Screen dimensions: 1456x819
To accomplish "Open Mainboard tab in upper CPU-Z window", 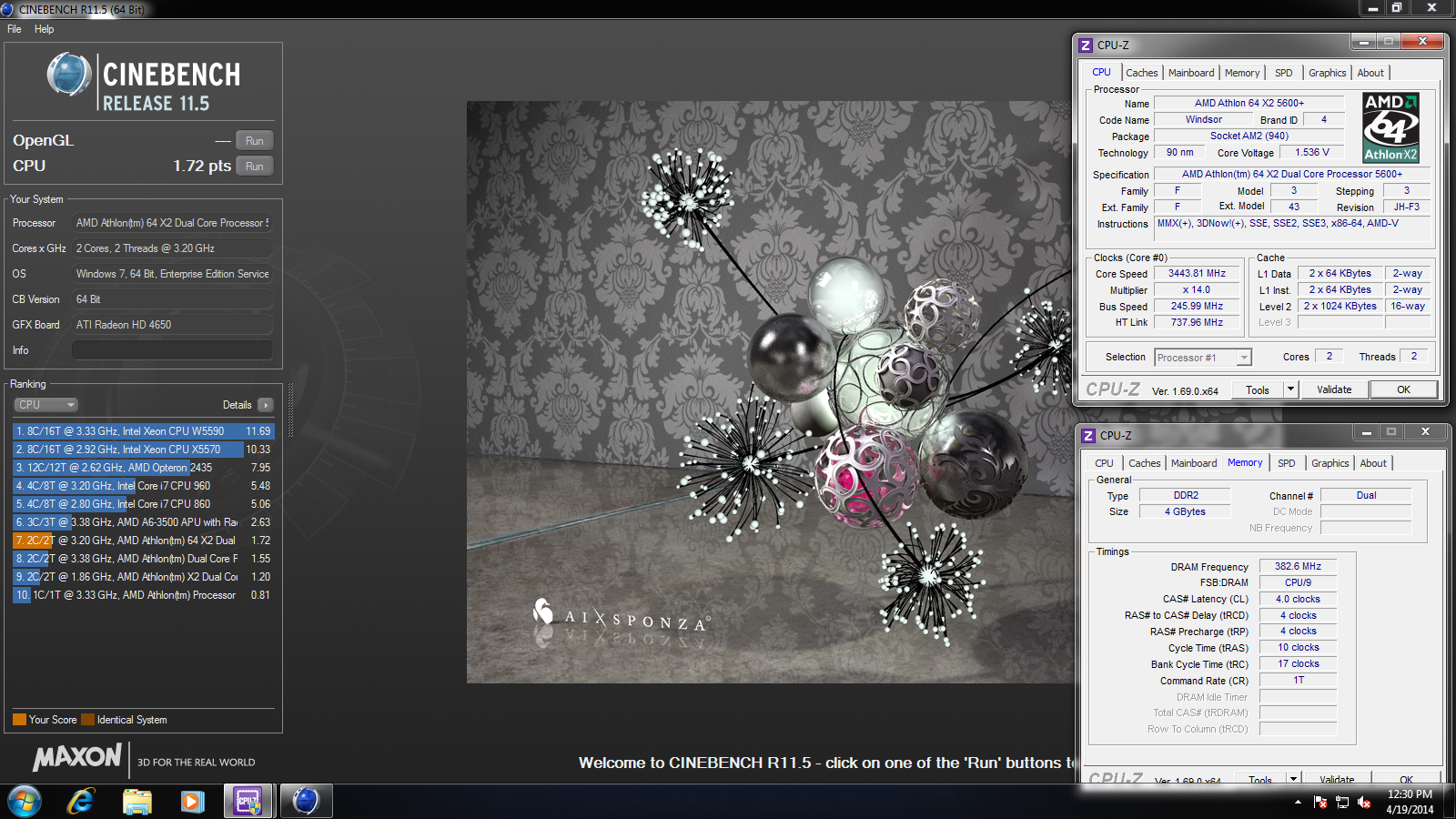I will pos(1191,73).
